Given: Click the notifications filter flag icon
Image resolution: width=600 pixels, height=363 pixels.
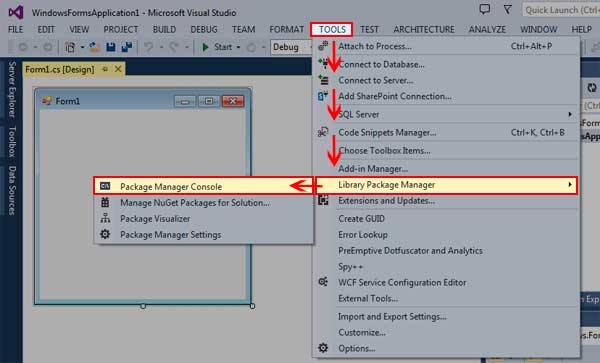Looking at the screenshot, I should [x=507, y=10].
